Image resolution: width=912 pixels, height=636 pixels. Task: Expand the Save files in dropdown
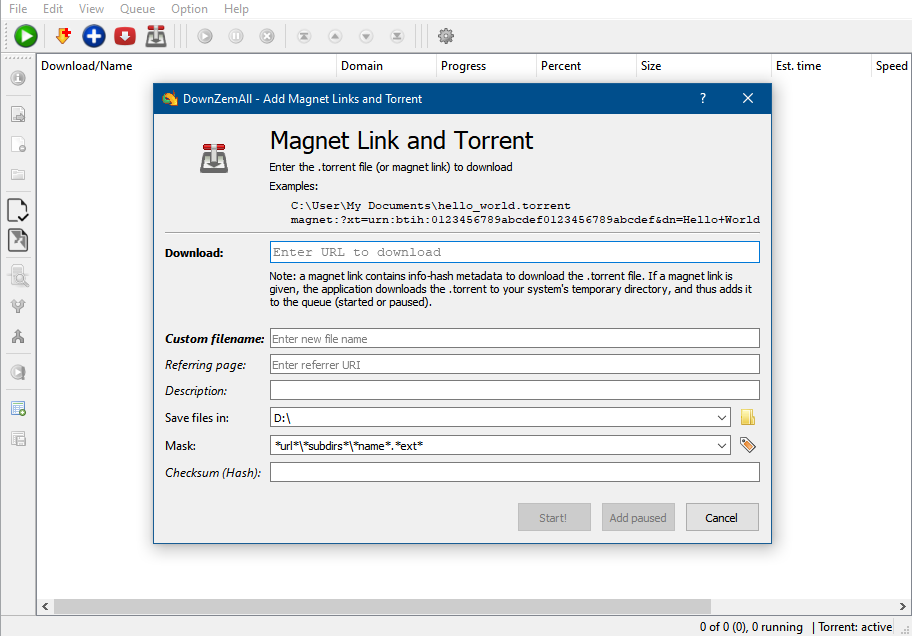[x=721, y=418]
